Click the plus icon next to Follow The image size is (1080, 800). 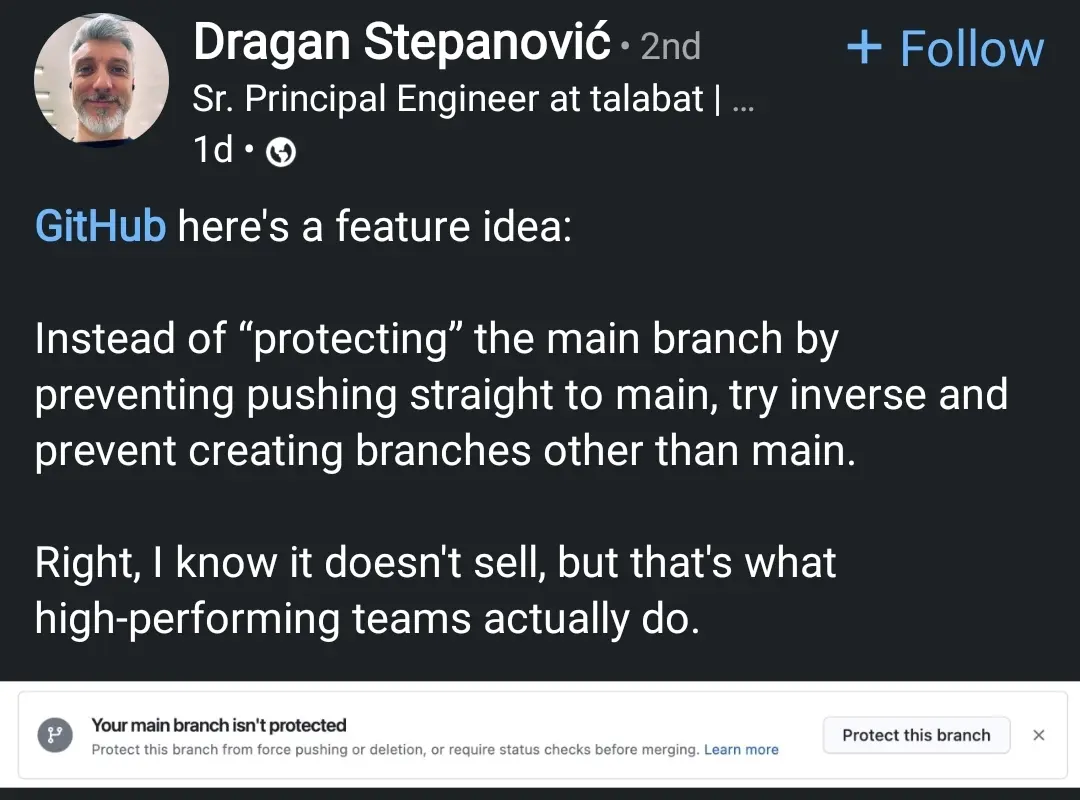pyautogui.click(x=864, y=48)
